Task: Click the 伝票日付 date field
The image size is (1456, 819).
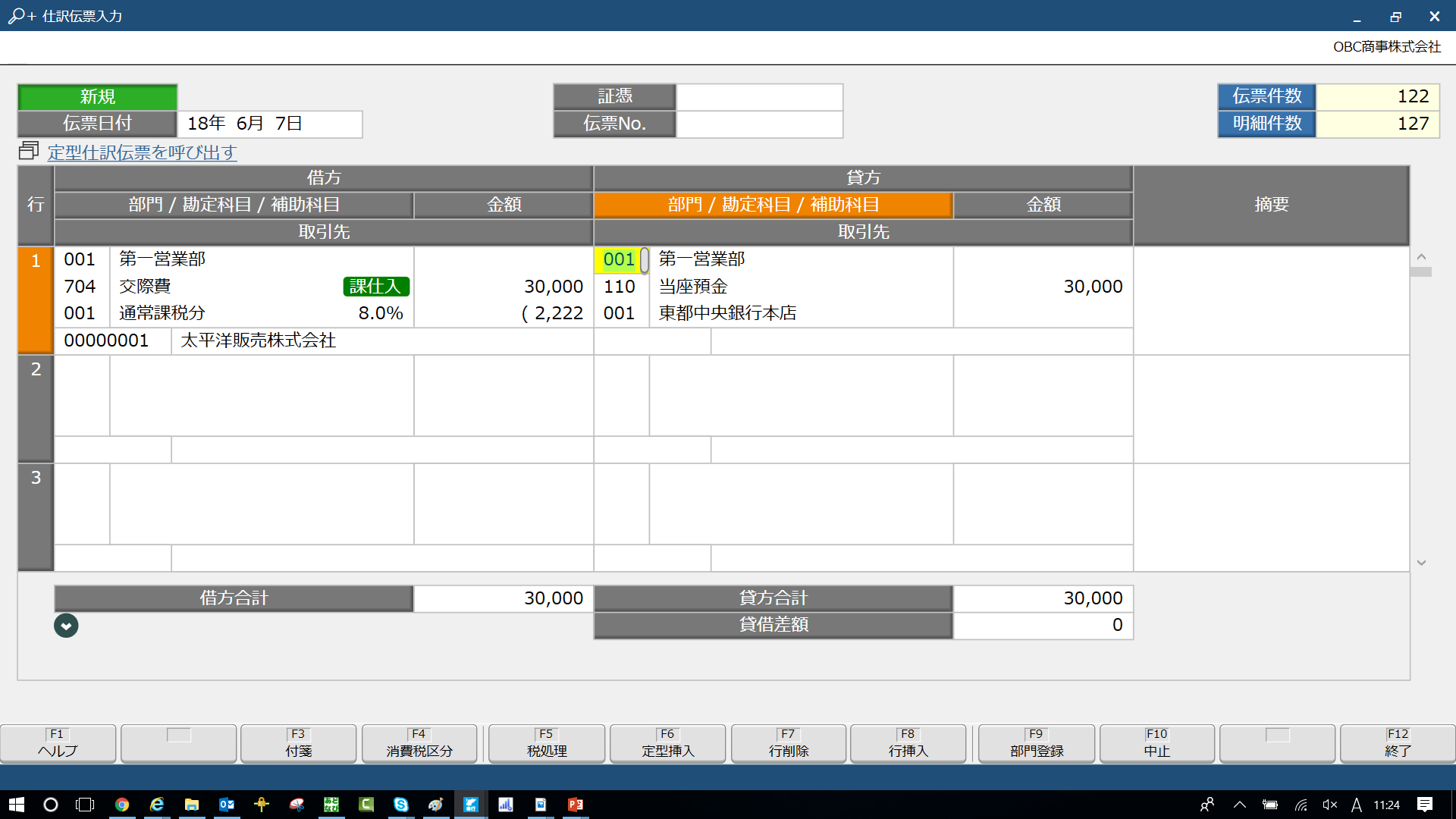Action: (270, 124)
